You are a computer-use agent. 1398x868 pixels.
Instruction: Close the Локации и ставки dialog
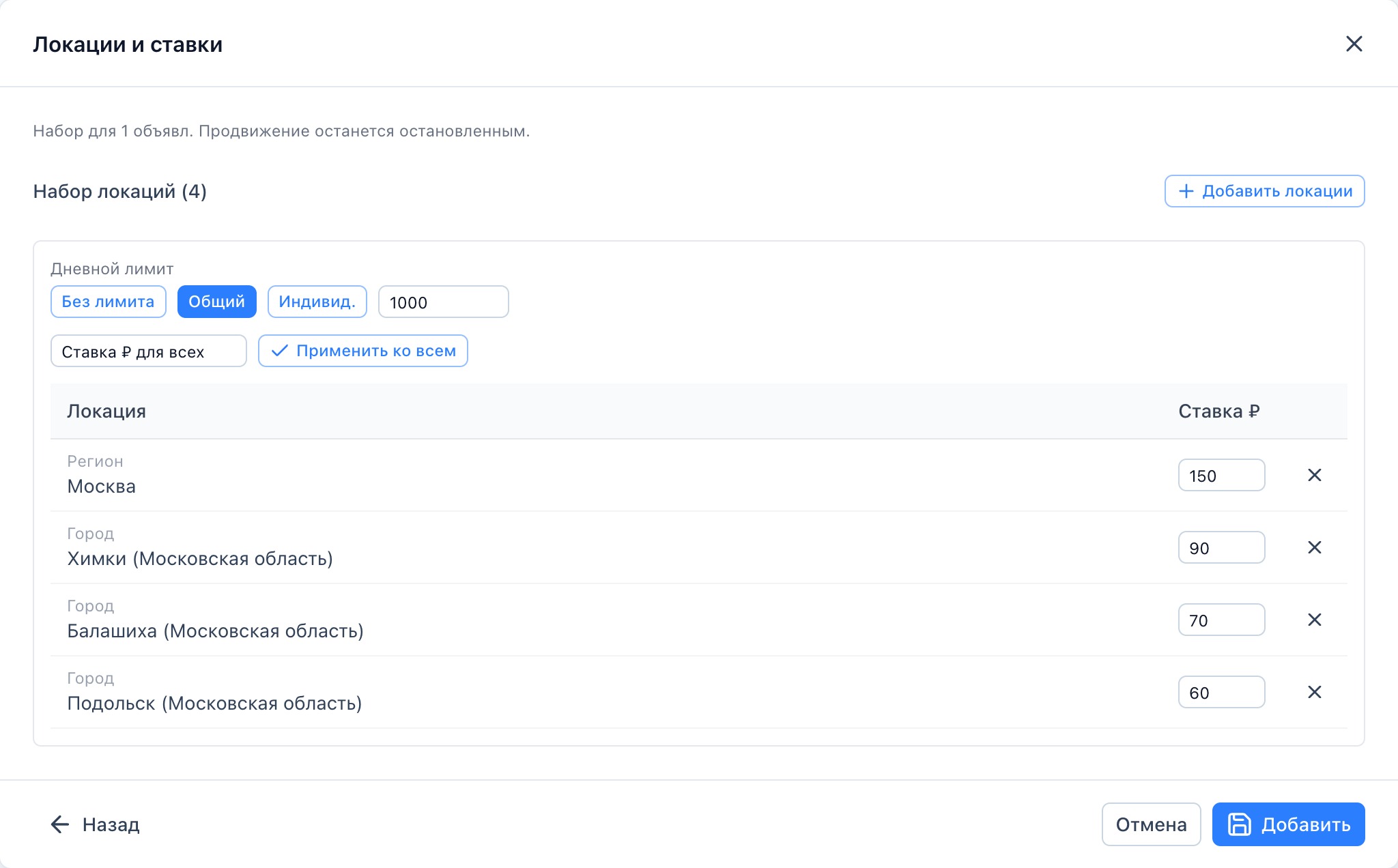pyautogui.click(x=1354, y=44)
